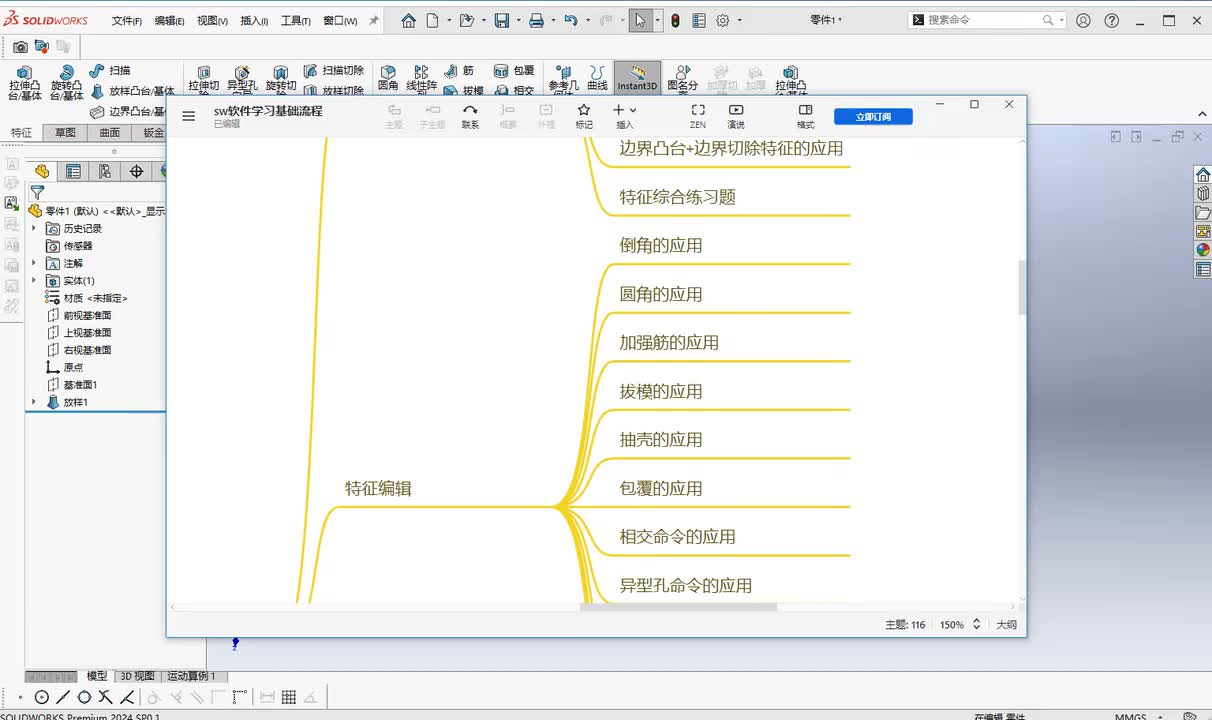The width and height of the screenshot is (1212, 720).
Task: Click the Print icon
Action: (x=536, y=20)
